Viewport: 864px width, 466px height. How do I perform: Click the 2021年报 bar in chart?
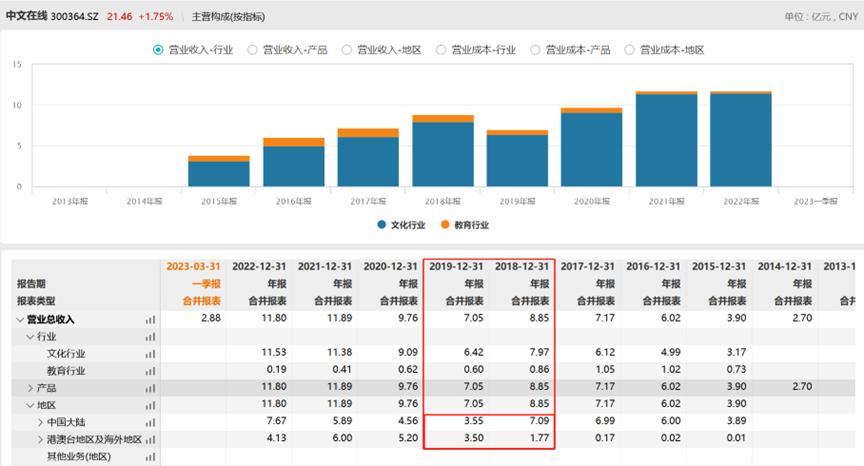tap(667, 140)
